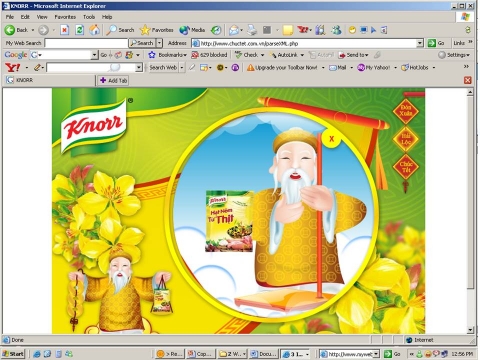480x360 pixels.
Task: Click the Yahoo Y! icon in IE toolbar
Action: [303, 30]
